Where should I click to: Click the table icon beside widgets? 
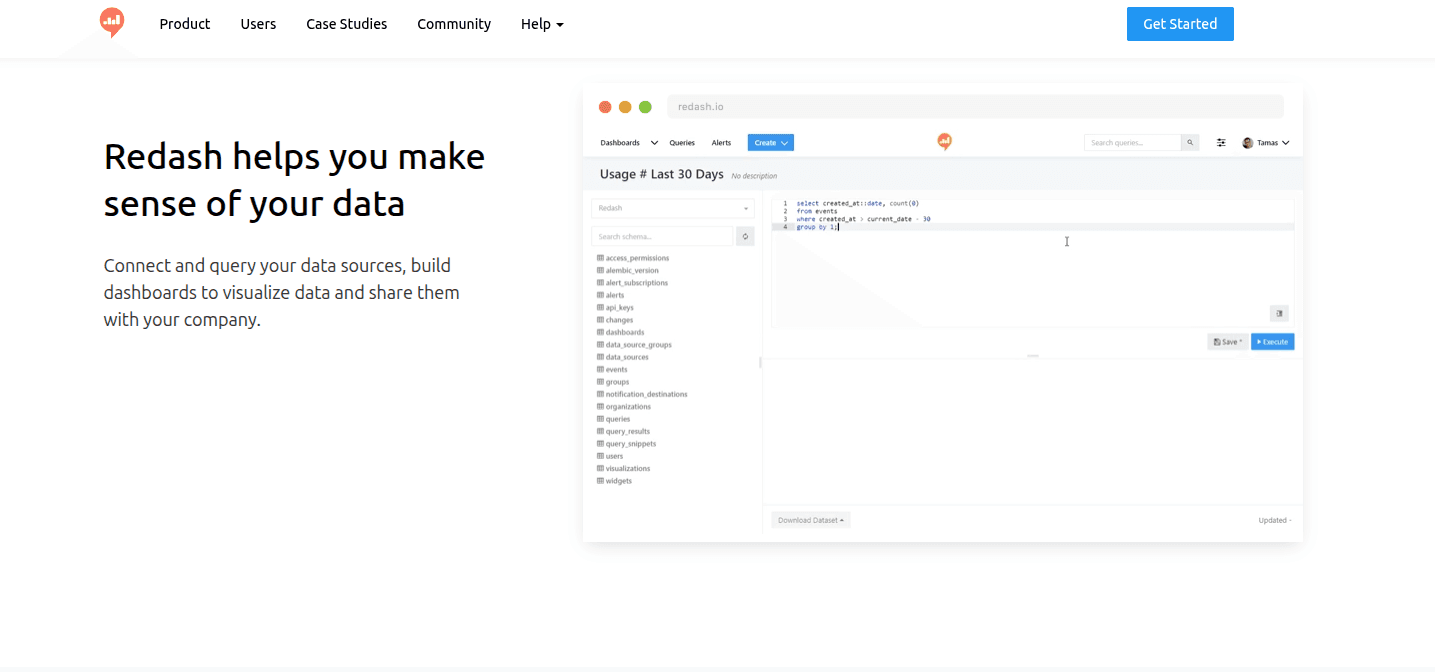click(600, 481)
